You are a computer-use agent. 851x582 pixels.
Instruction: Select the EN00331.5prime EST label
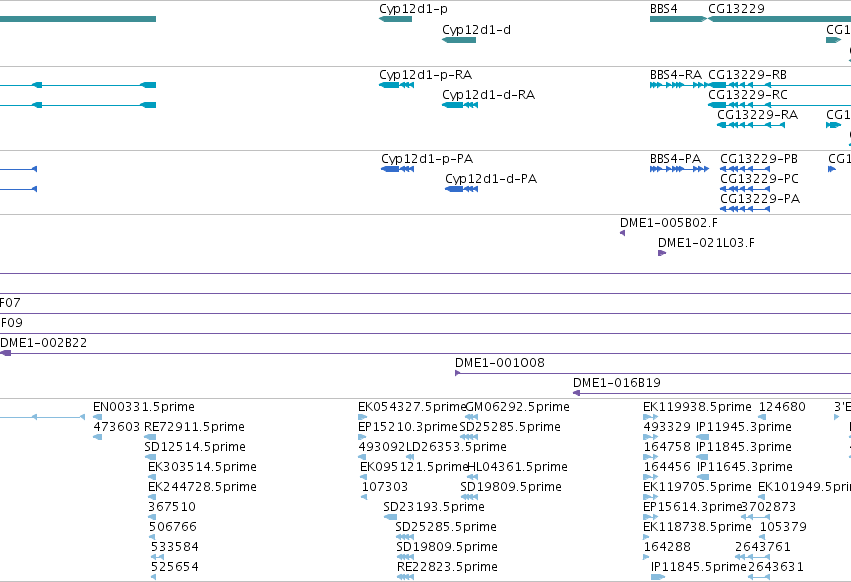pyautogui.click(x=144, y=407)
